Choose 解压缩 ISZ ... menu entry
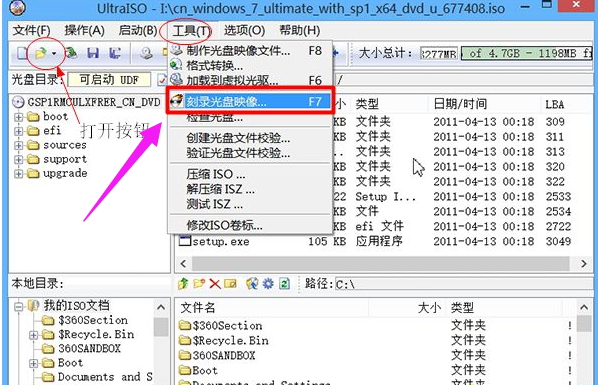Screen dimensions: 598x385 (250, 189)
